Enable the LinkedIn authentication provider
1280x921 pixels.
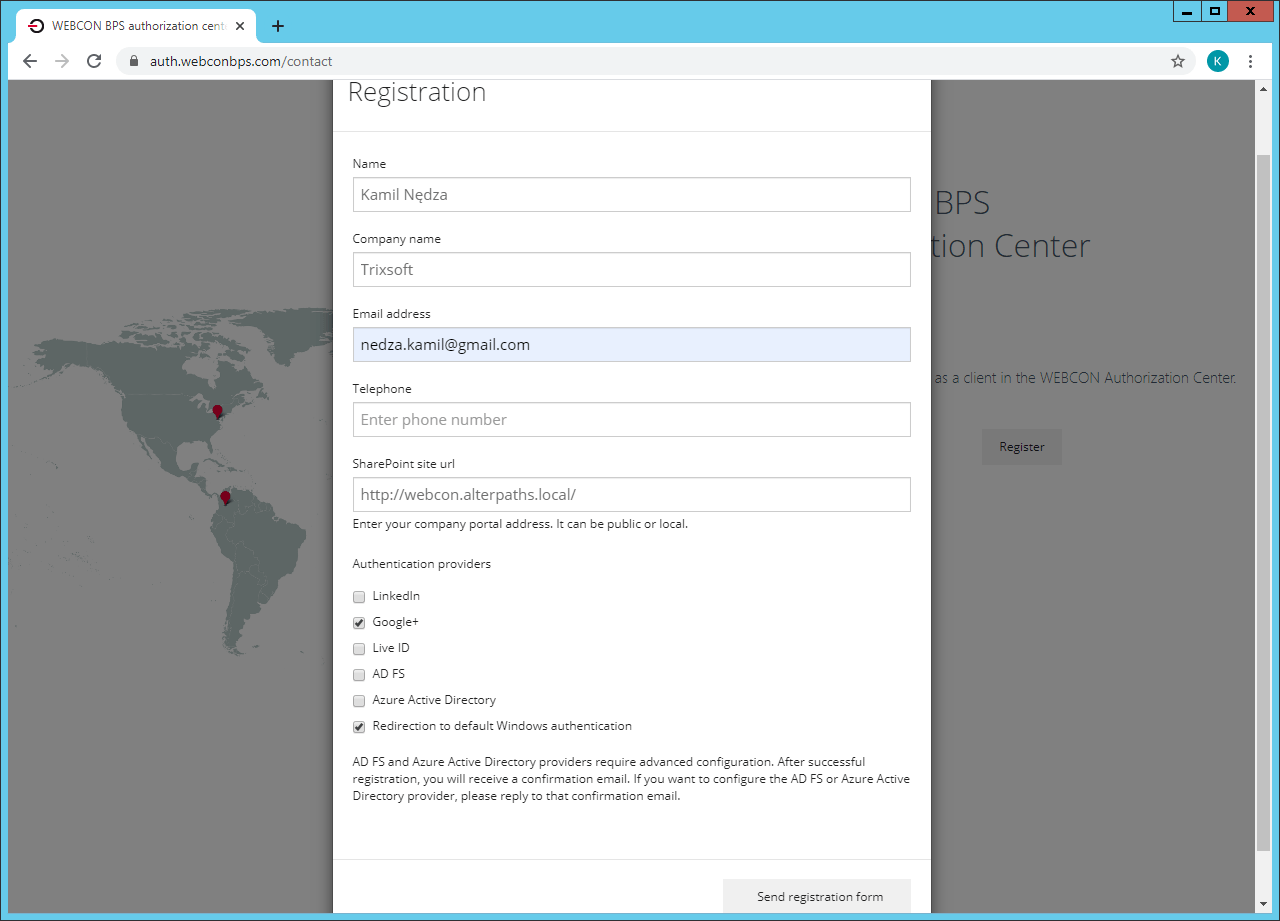[x=359, y=596]
